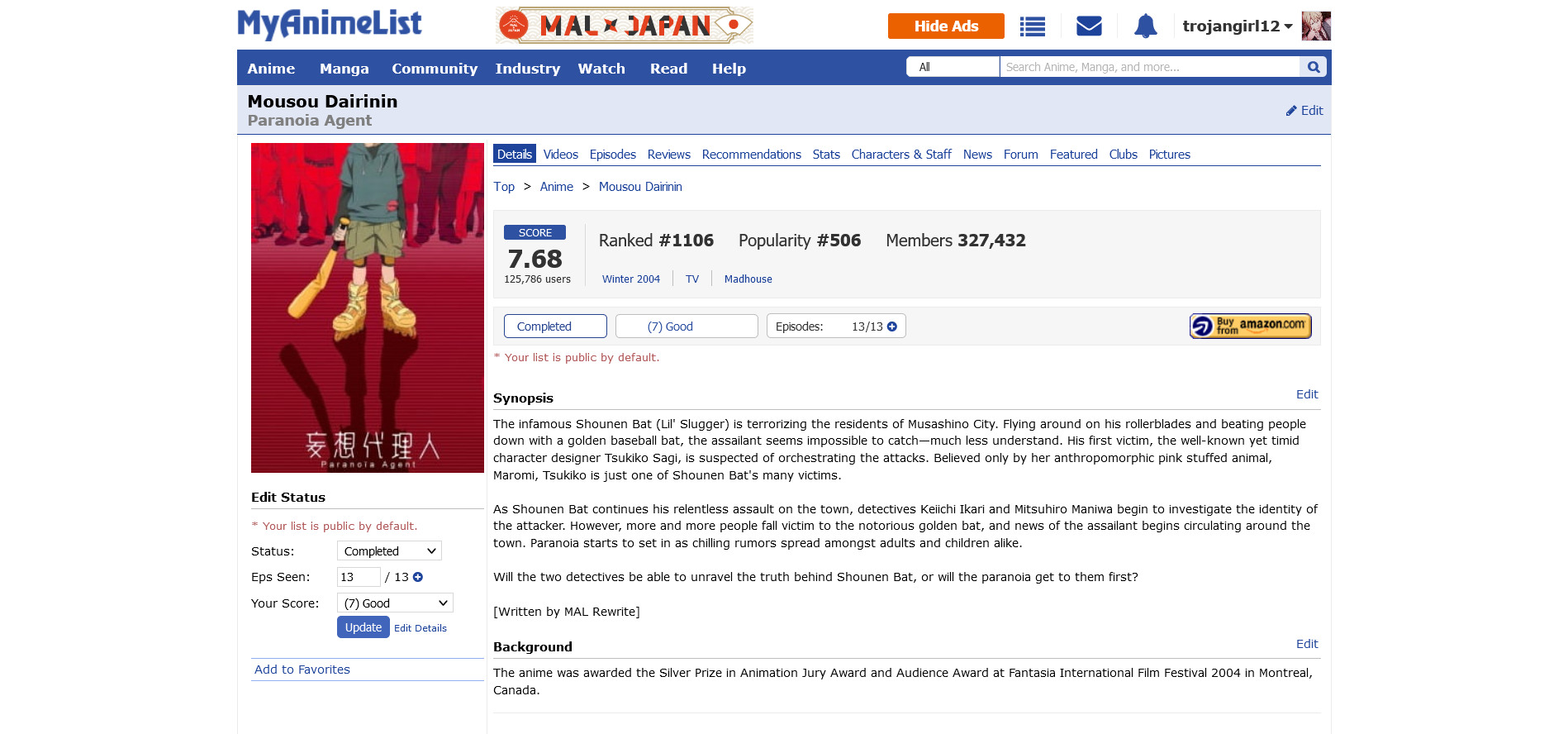1568x734 pixels.
Task: Focus the Search Anime, Manga field
Action: pos(1150,67)
